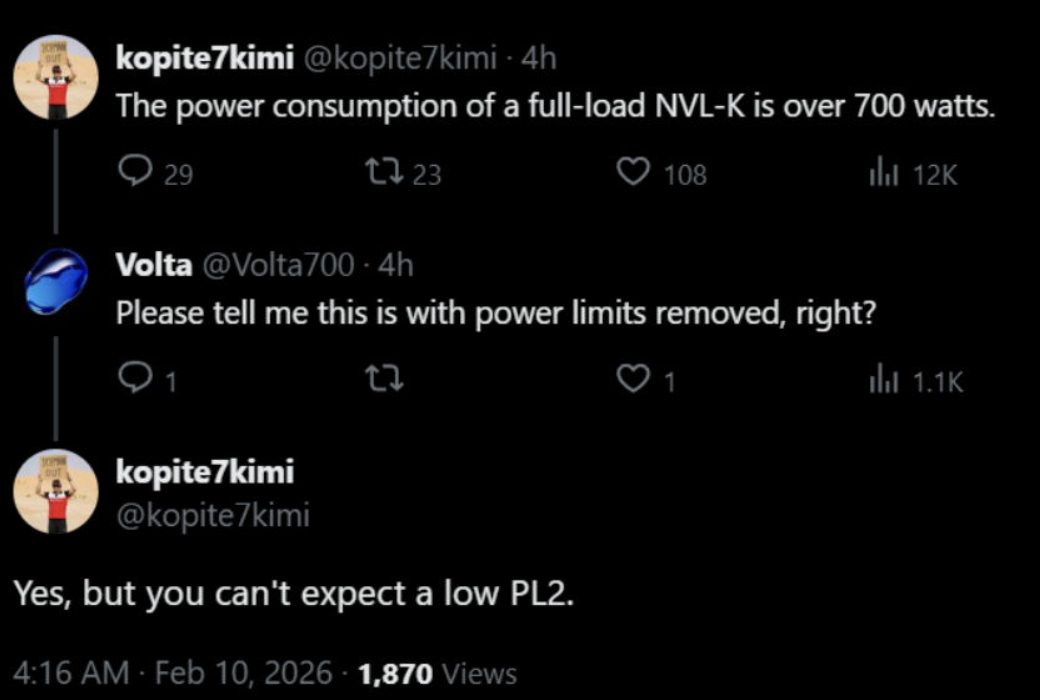The image size is (1040, 700).
Task: Open the tweet text about 700 watts
Action: coord(556,106)
